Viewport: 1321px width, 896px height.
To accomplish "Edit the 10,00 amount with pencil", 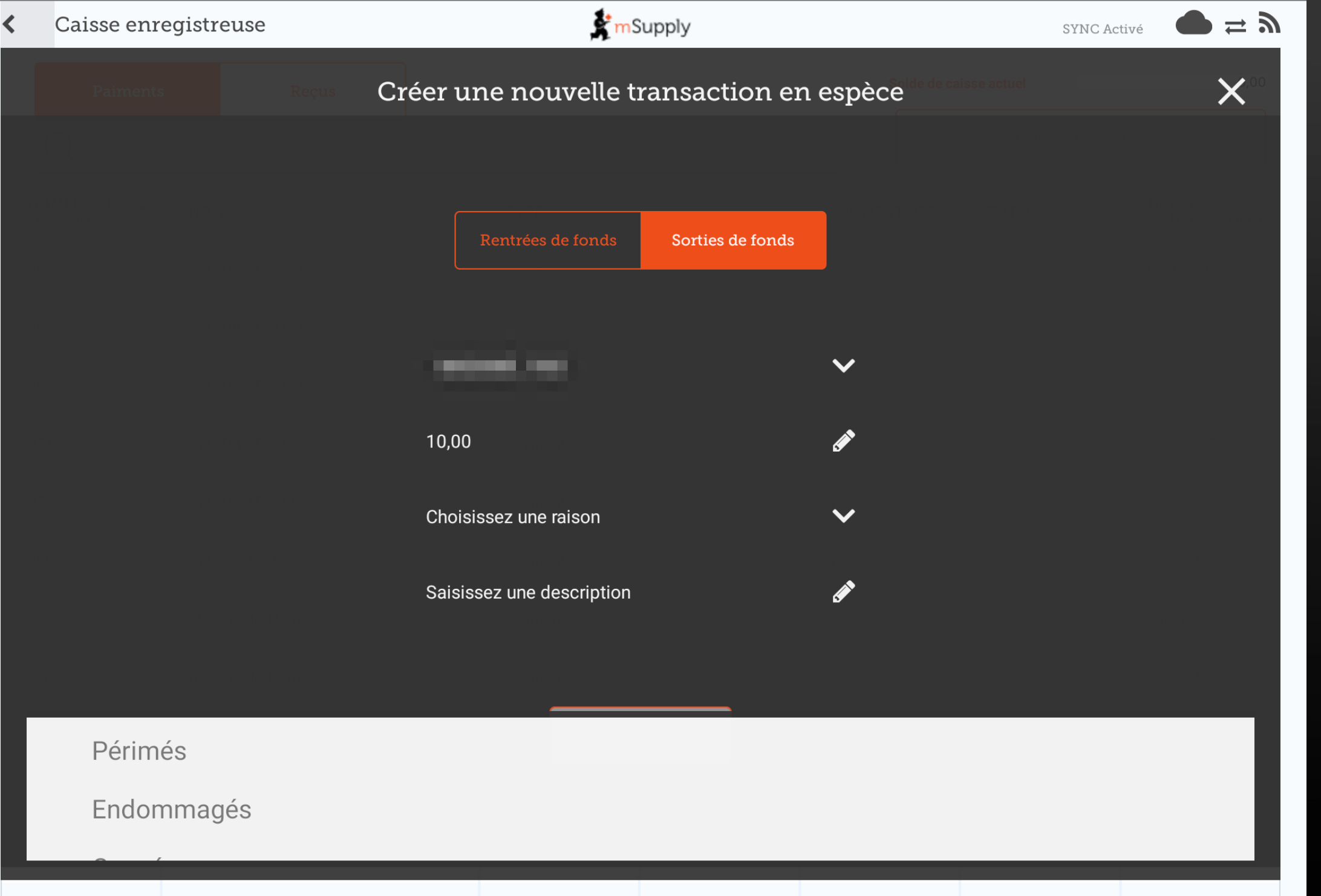I will click(843, 441).
